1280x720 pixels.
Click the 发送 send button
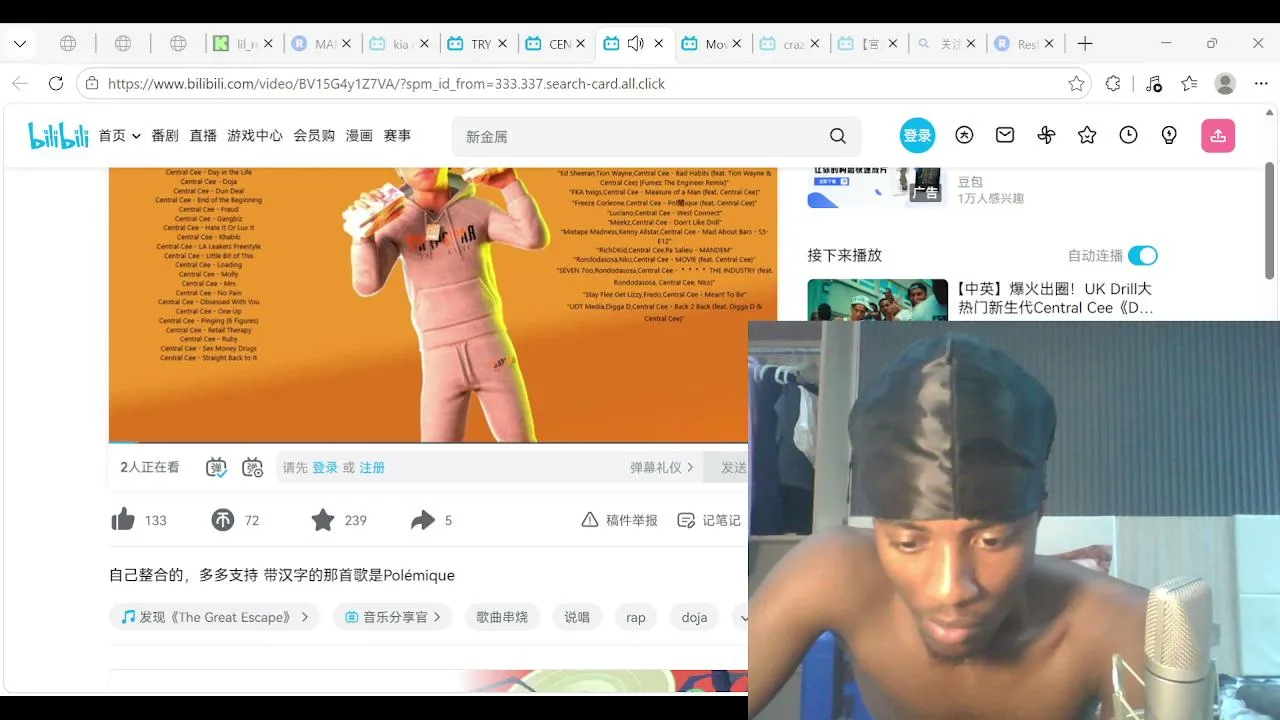click(733, 467)
